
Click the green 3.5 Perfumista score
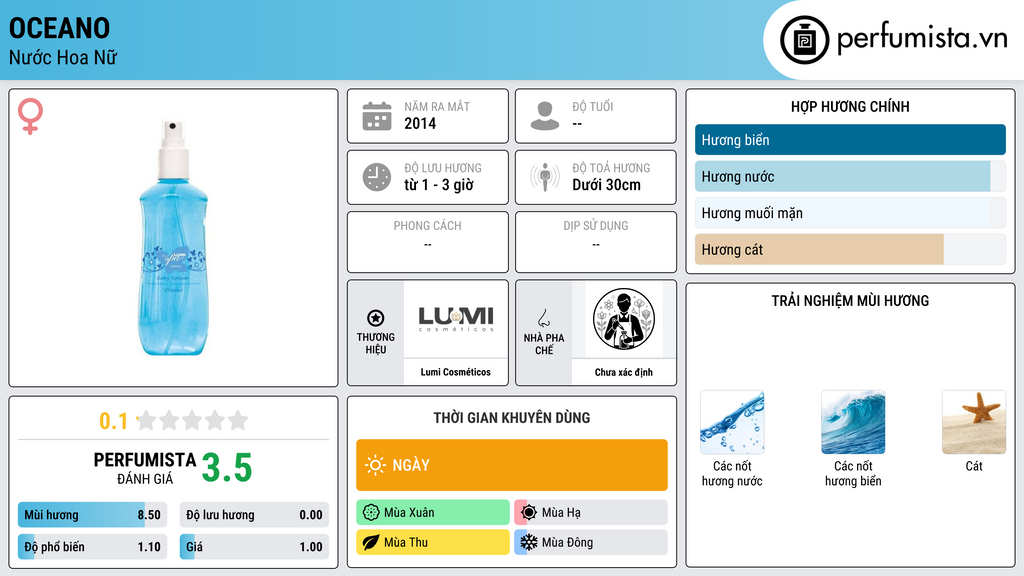point(227,468)
